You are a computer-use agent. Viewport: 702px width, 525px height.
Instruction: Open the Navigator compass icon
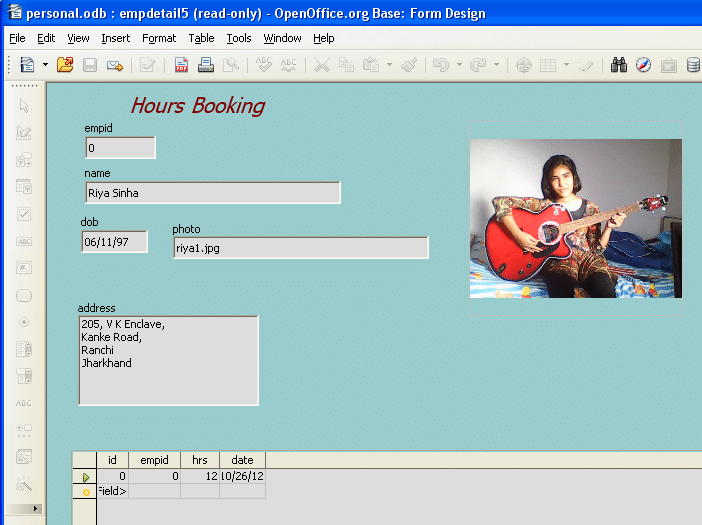(x=643, y=65)
